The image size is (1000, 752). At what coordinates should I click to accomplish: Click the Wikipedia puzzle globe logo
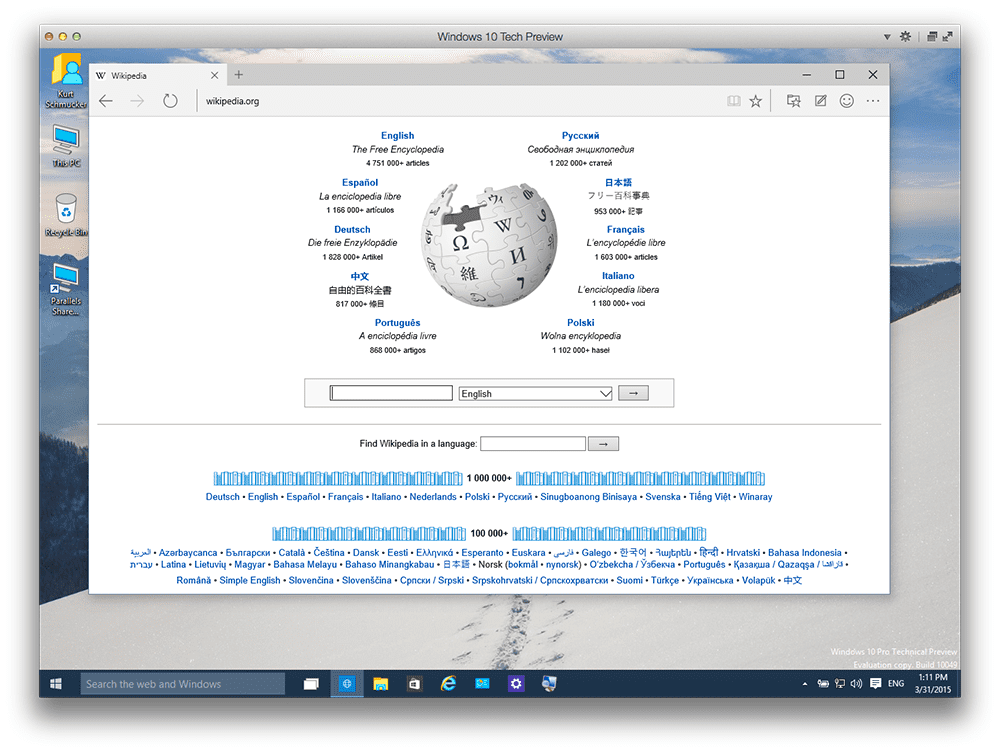pos(489,244)
